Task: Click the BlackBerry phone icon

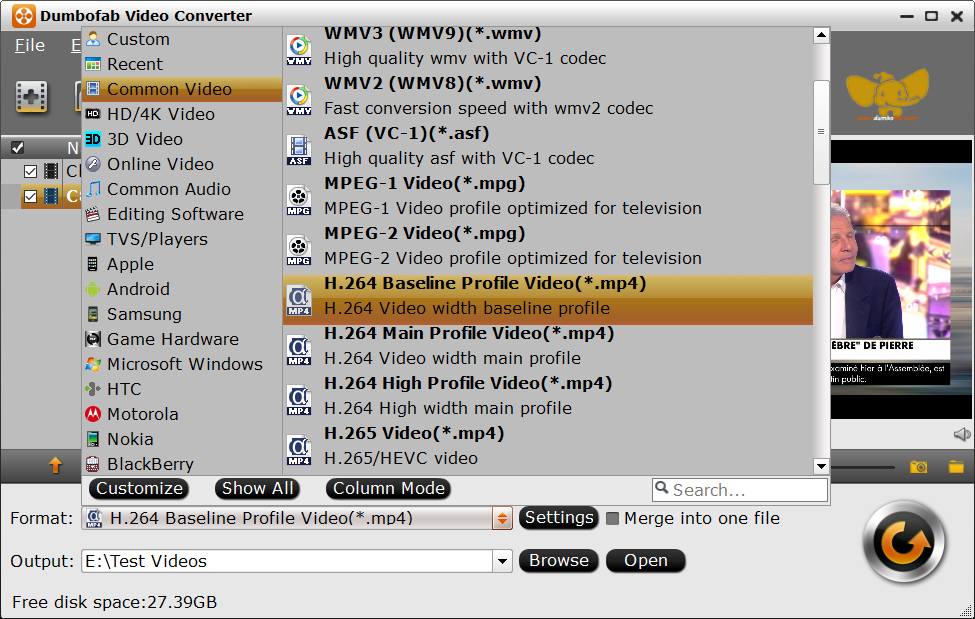Action: click(x=93, y=464)
